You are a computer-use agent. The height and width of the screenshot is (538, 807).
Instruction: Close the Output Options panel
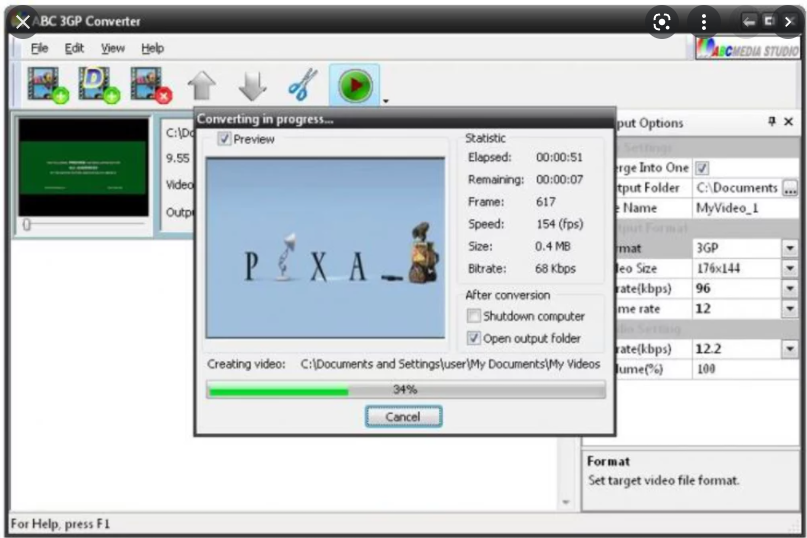click(x=788, y=122)
